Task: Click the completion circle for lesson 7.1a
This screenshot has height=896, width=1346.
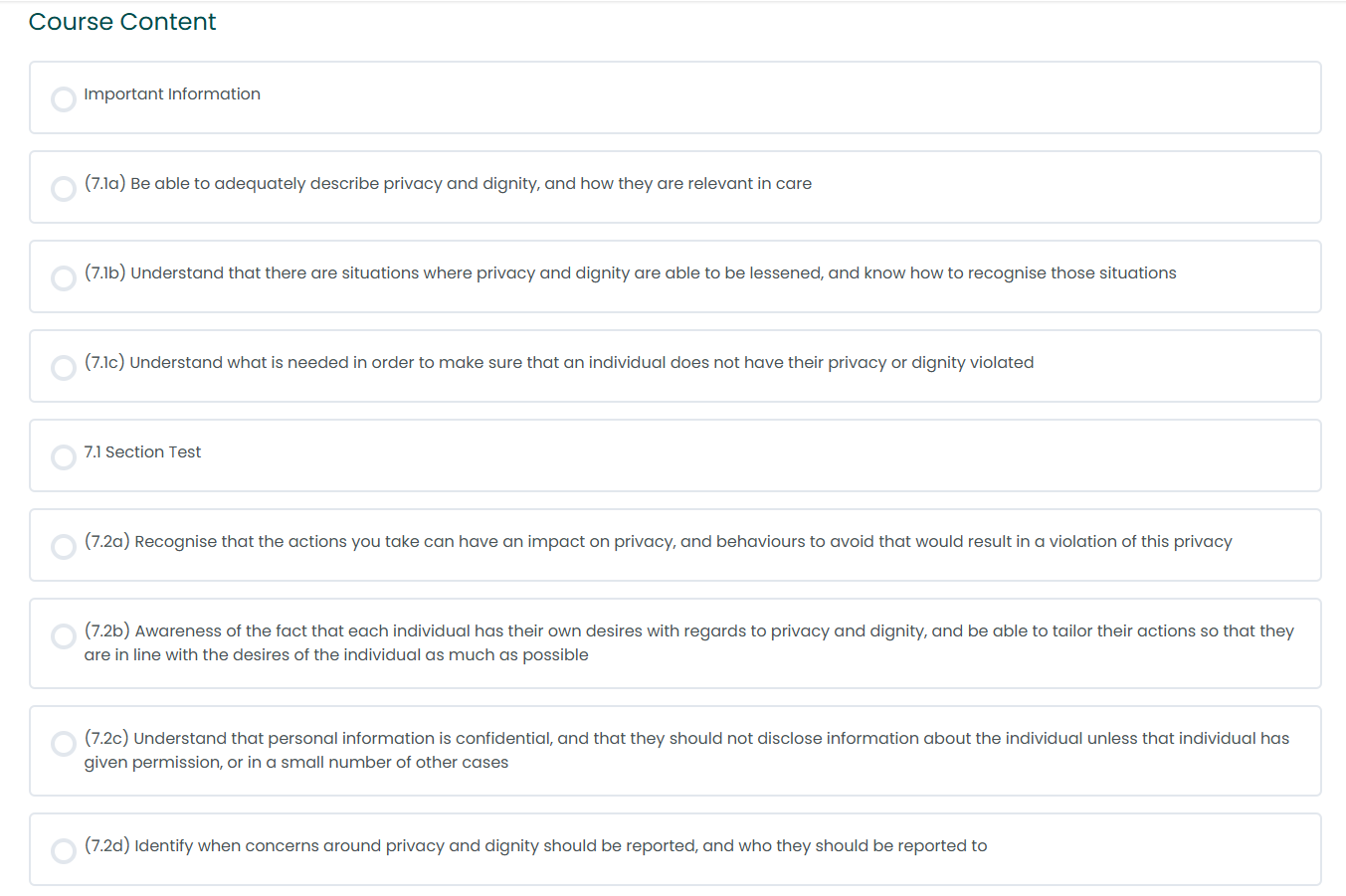Action: point(64,189)
